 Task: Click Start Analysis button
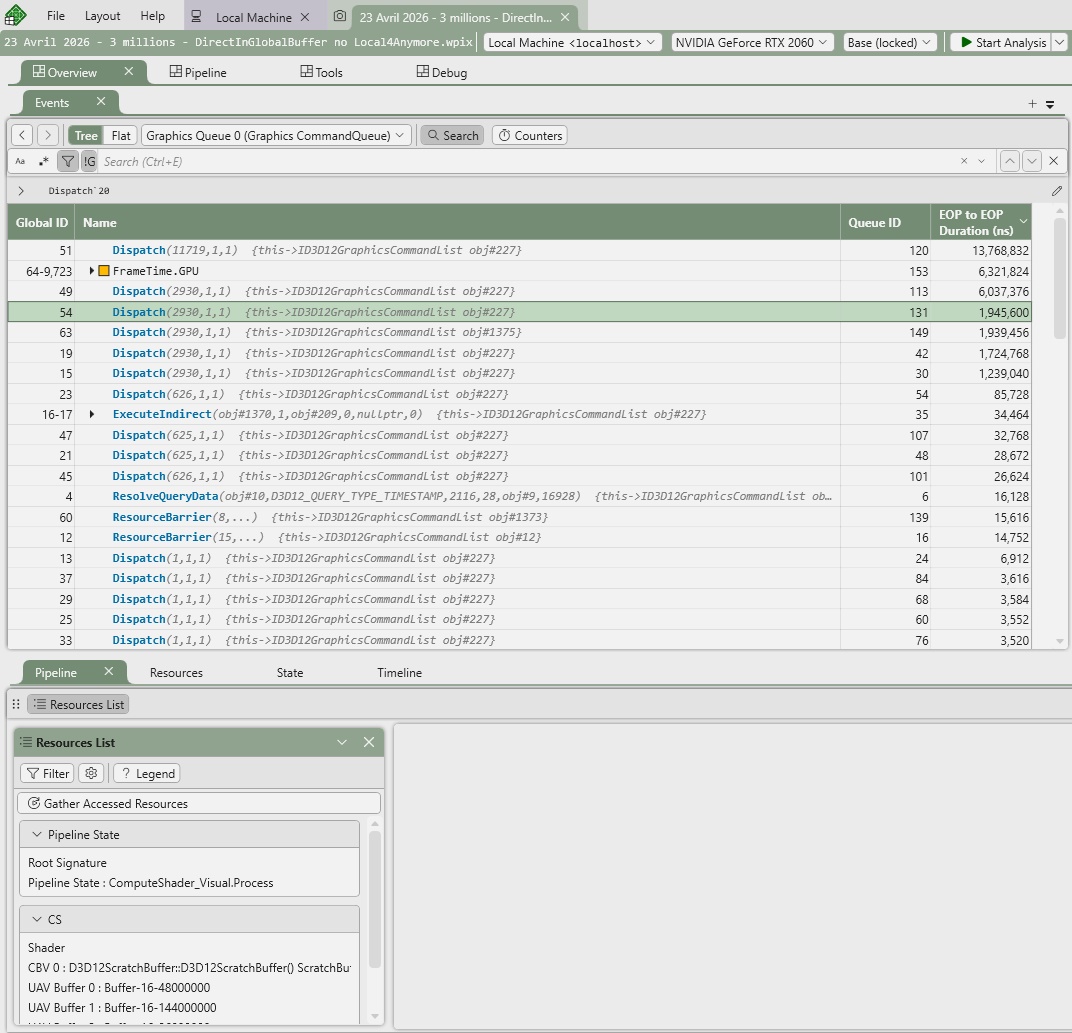pyautogui.click(x=1002, y=42)
